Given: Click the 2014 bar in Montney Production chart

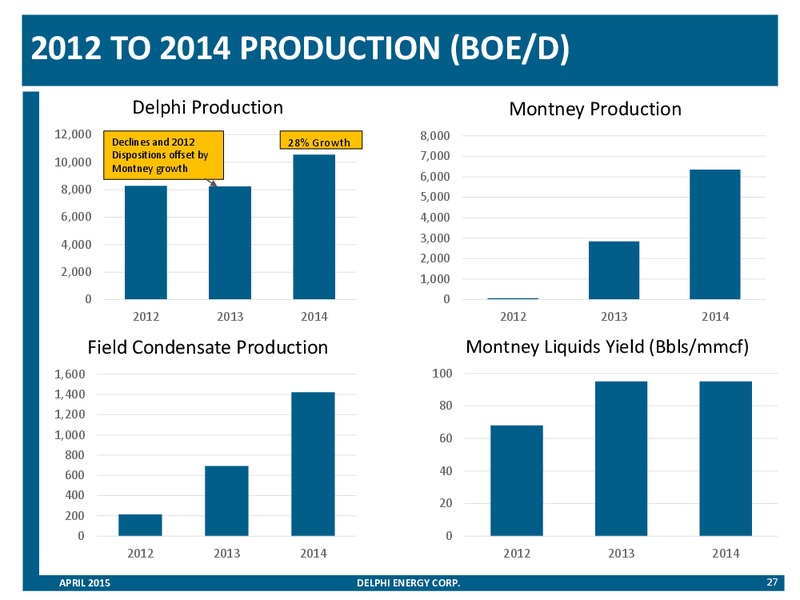Looking at the screenshot, I should [x=715, y=235].
